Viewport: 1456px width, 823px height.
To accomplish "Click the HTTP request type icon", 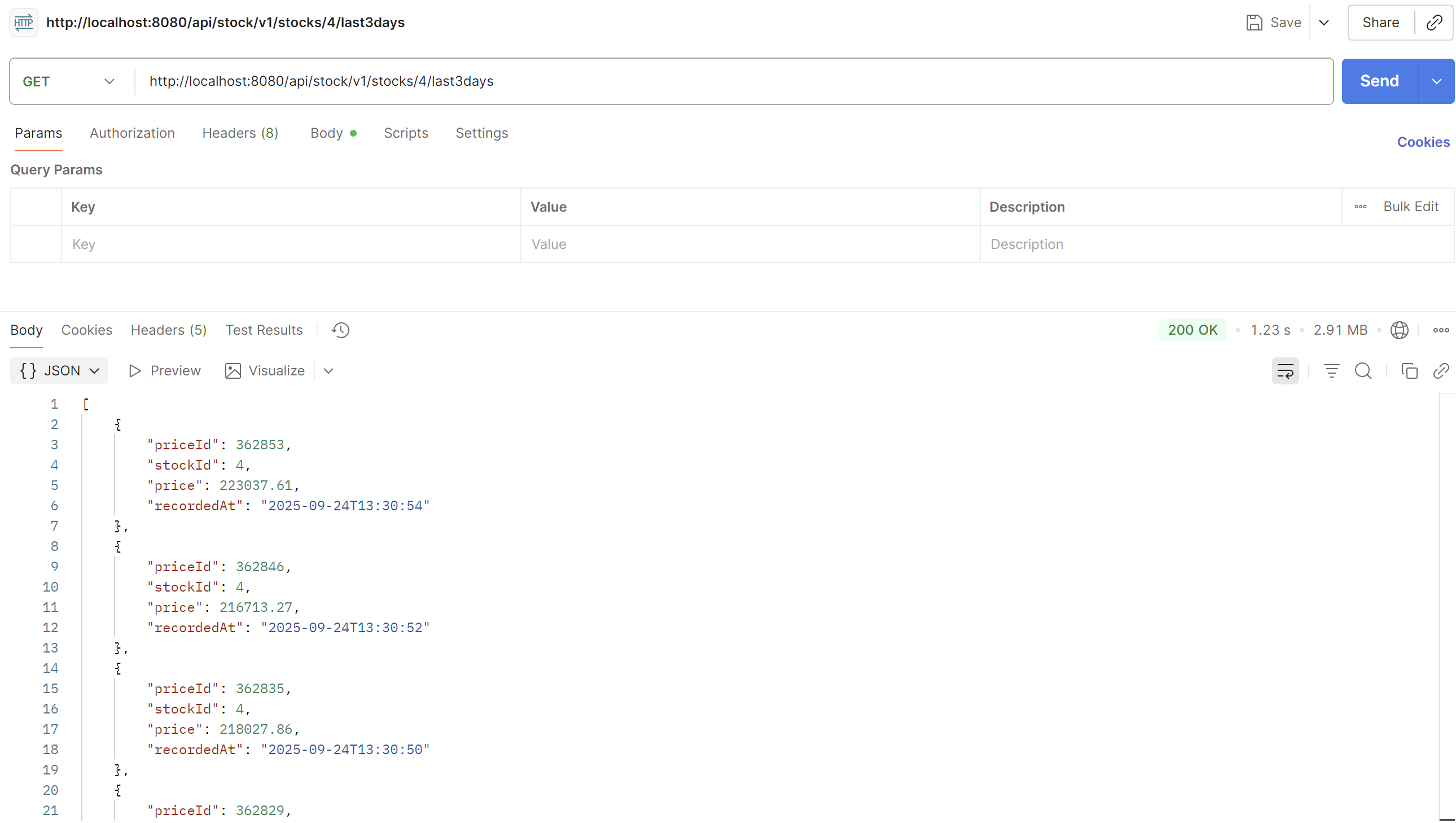I will pos(24,23).
